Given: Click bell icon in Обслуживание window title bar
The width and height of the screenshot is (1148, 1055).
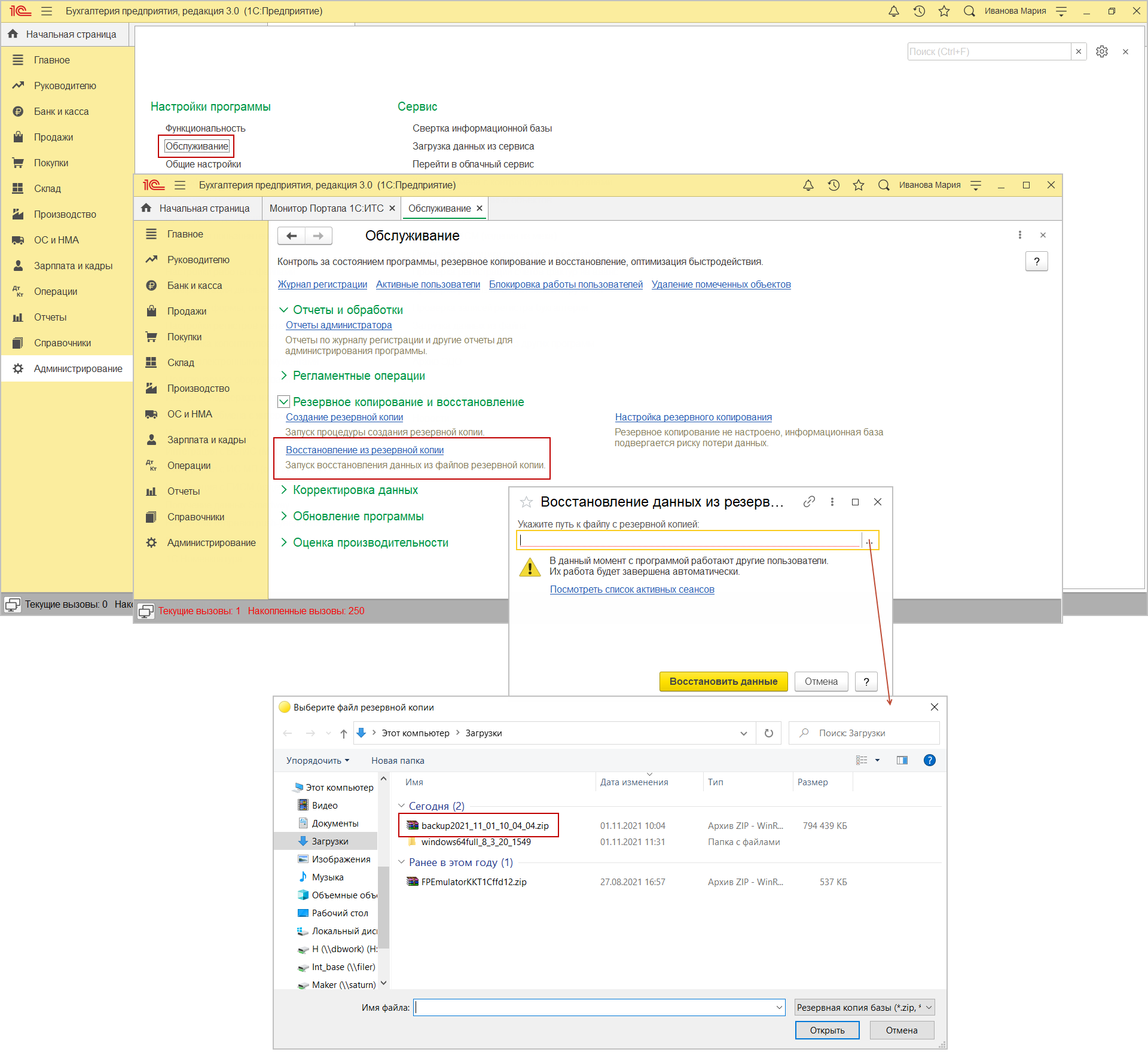Looking at the screenshot, I should 808,185.
